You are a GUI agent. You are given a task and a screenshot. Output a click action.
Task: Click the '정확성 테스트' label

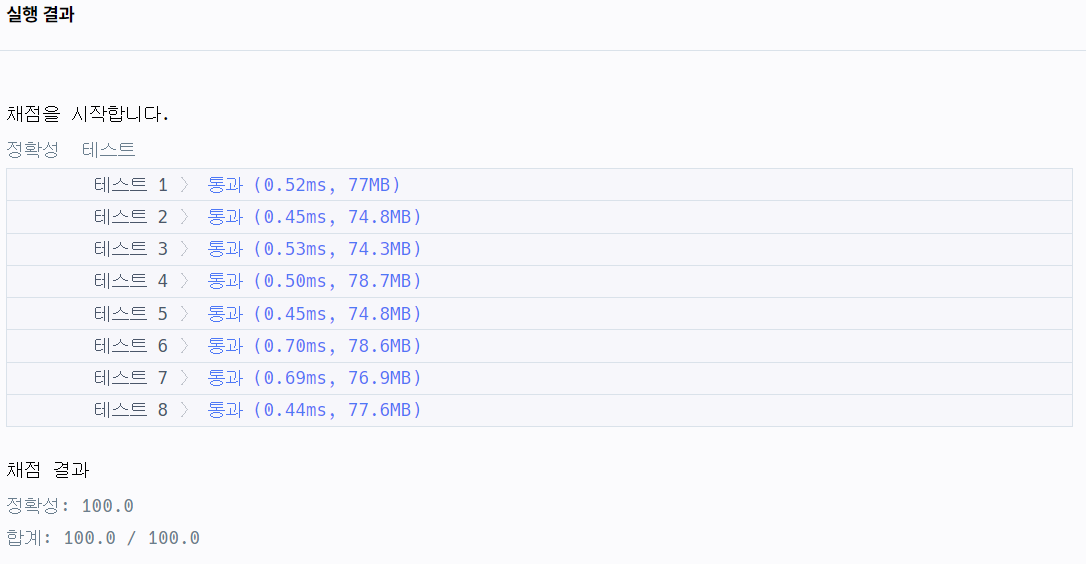pos(71,149)
